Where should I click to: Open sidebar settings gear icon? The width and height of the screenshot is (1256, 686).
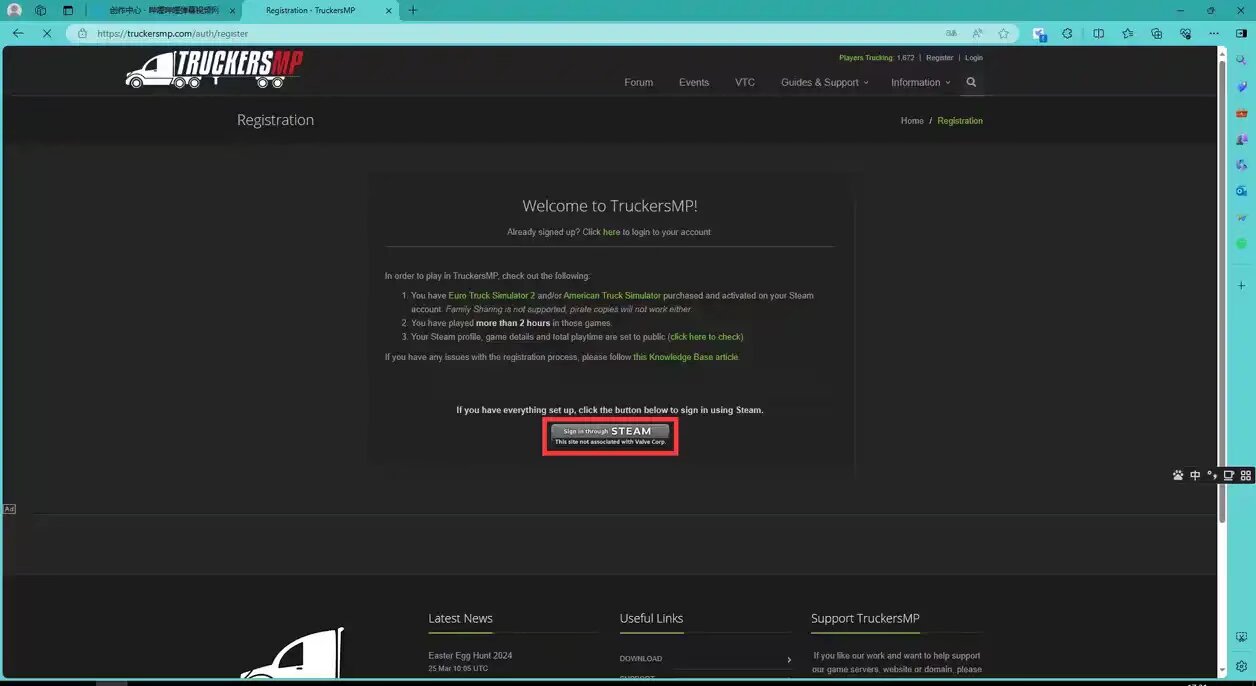tap(1242, 666)
